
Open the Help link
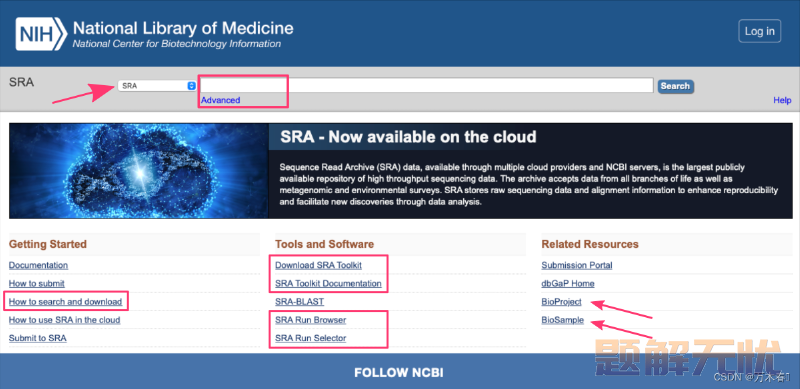(782, 100)
